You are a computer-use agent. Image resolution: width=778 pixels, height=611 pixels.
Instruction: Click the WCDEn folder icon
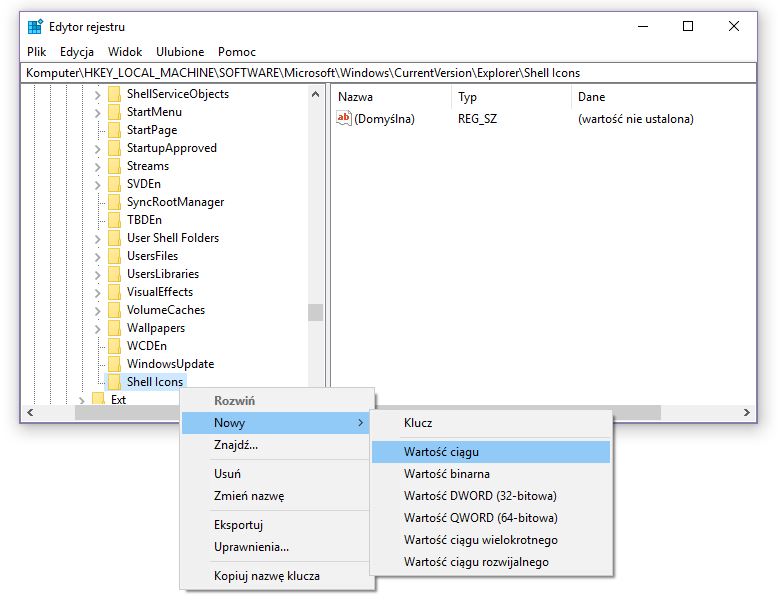point(114,345)
